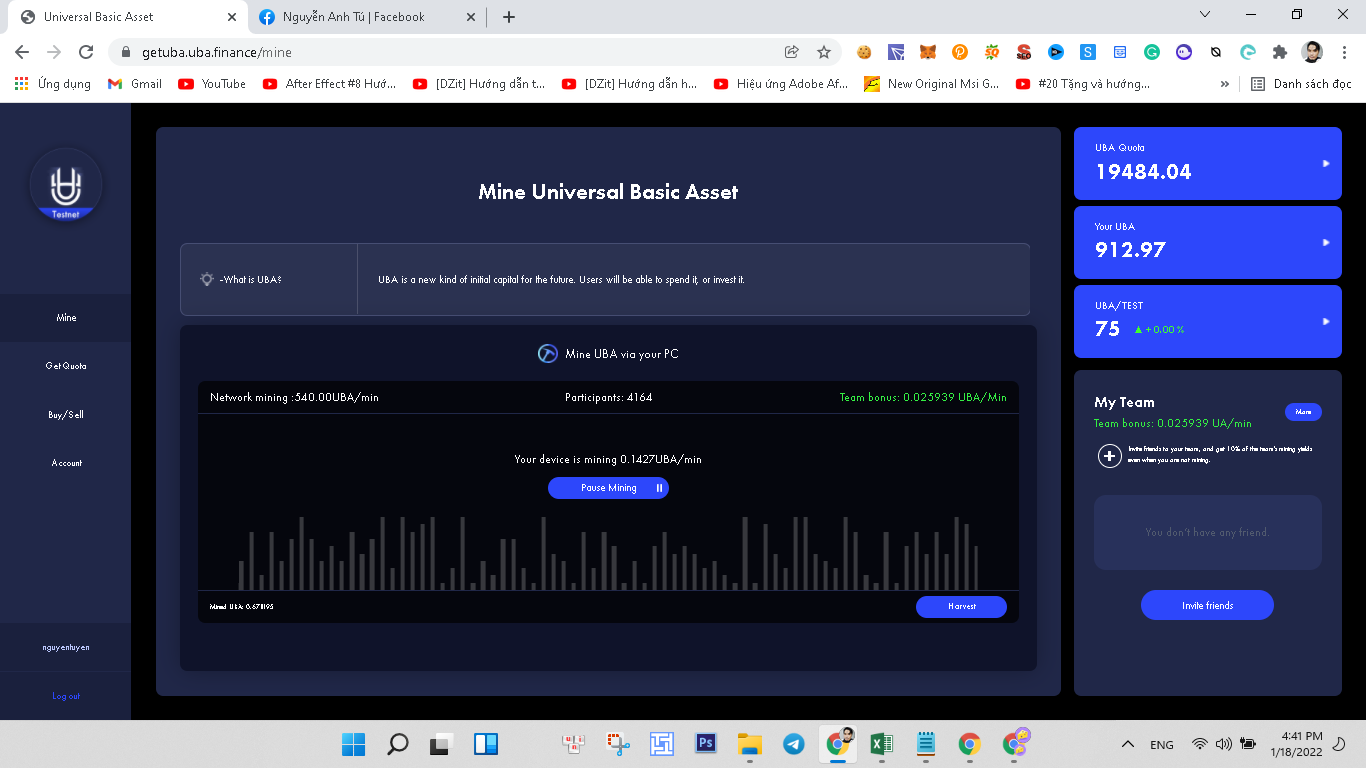Open the YouTube bookmark

212,84
